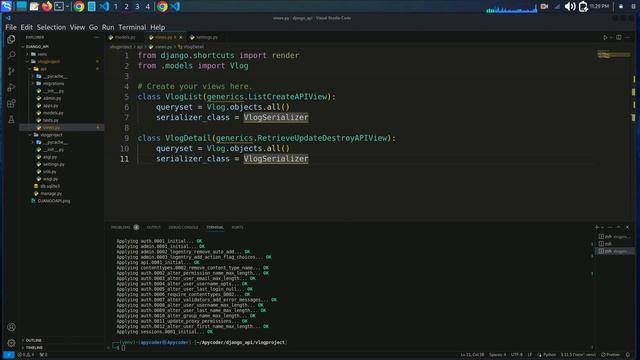The height and width of the screenshot is (360, 640).
Task: Switch to the Output panel tab
Action: [x=153, y=227]
